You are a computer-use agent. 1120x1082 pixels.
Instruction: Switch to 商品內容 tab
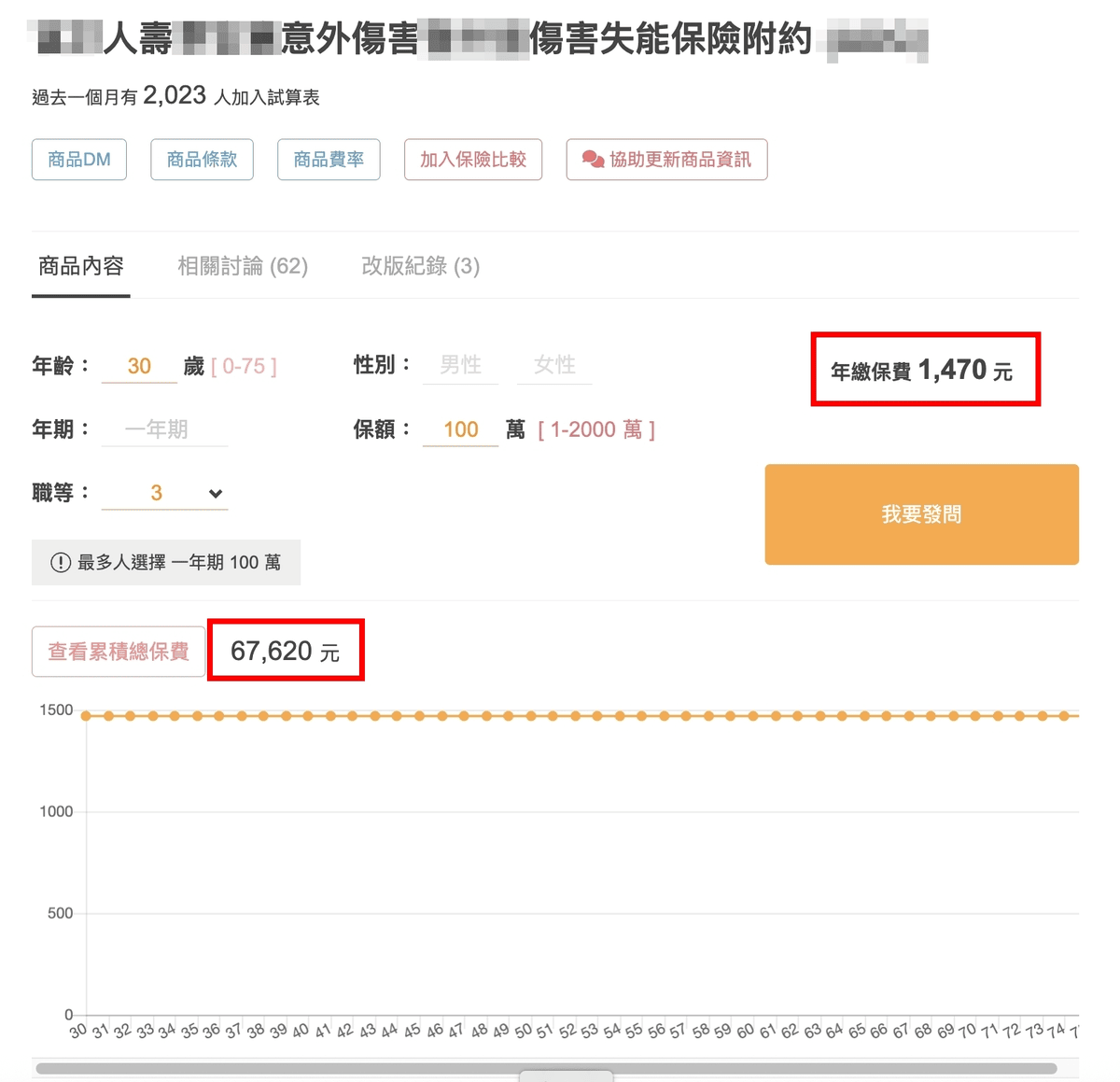[81, 267]
